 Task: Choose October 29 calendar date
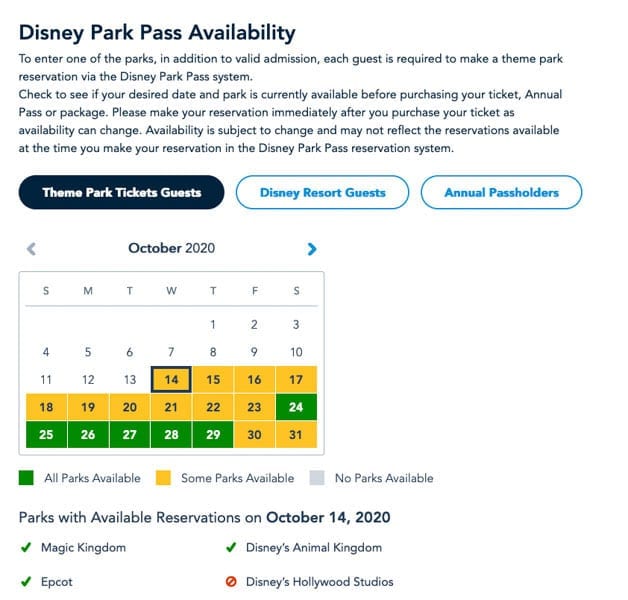212,435
